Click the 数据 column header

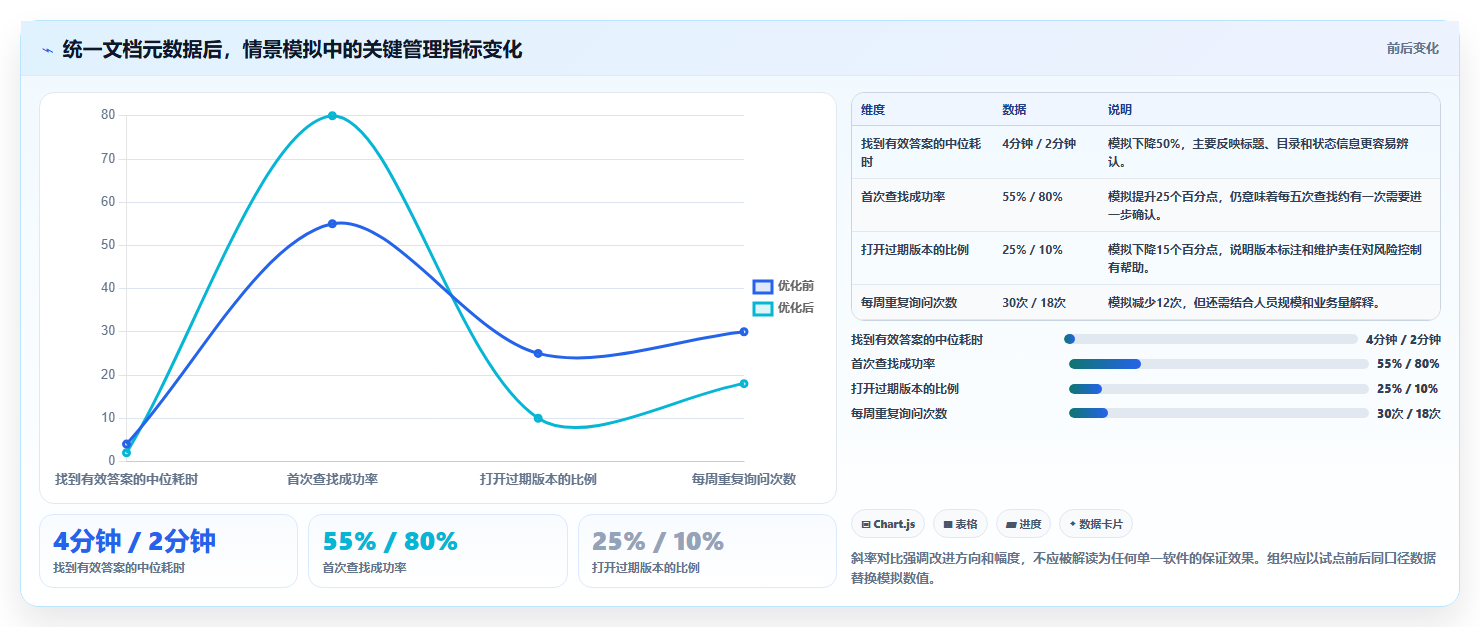pos(1014,110)
